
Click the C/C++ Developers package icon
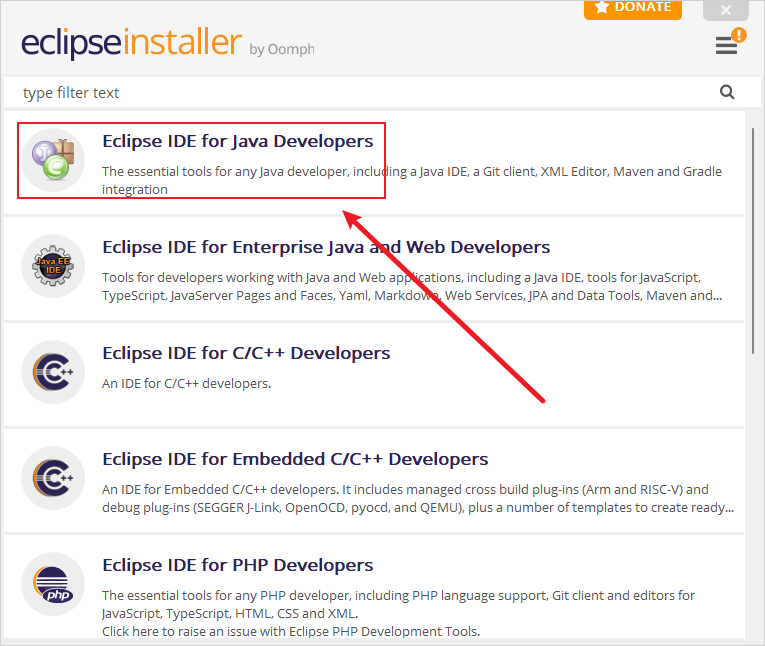pyautogui.click(x=53, y=372)
